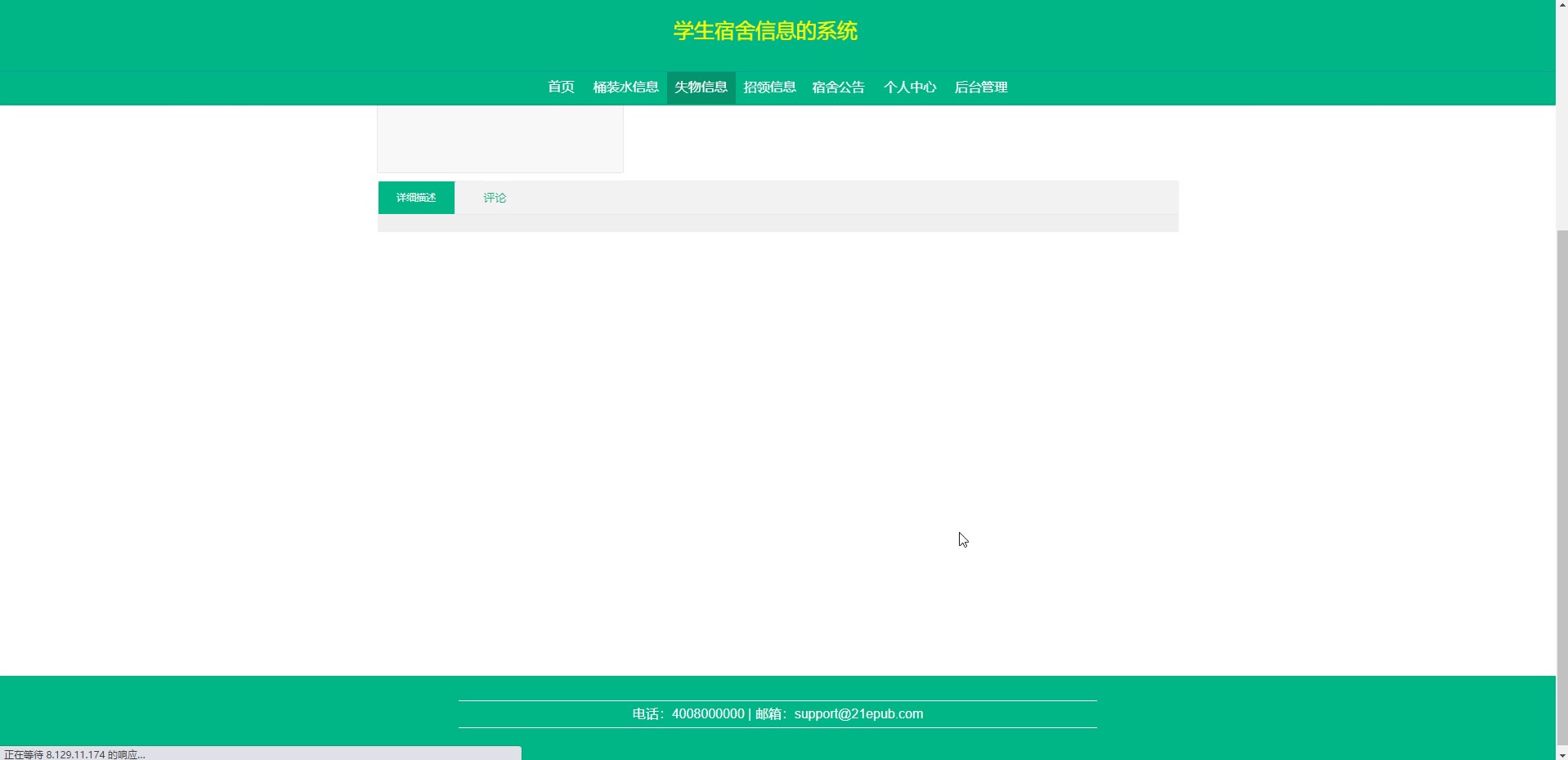The width and height of the screenshot is (1568, 760).
Task: Open the 招领信息 page
Action: 769,87
